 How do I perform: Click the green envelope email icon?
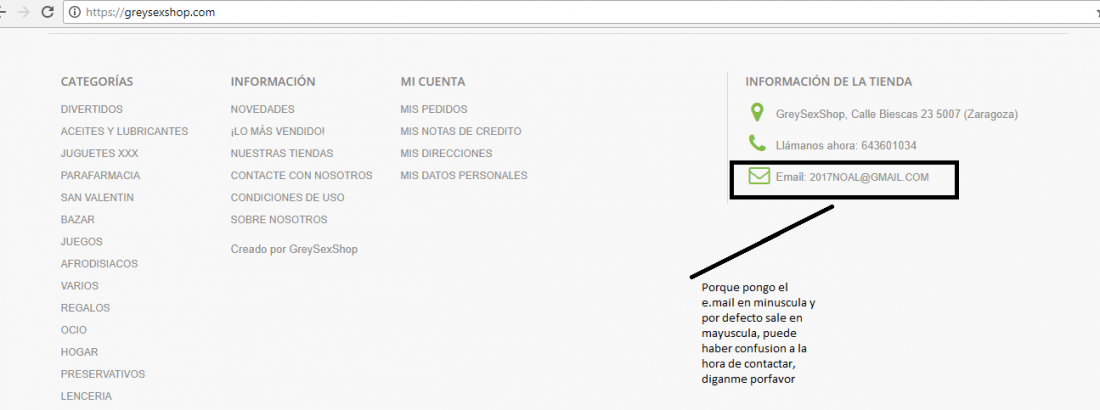point(759,176)
